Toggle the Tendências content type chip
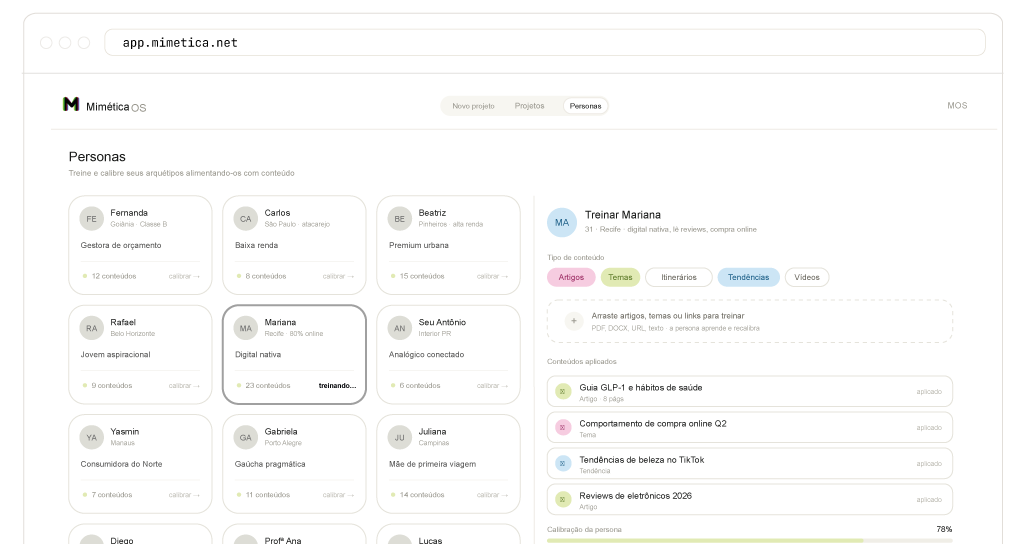The height and width of the screenshot is (544, 1024). pyautogui.click(x=748, y=277)
